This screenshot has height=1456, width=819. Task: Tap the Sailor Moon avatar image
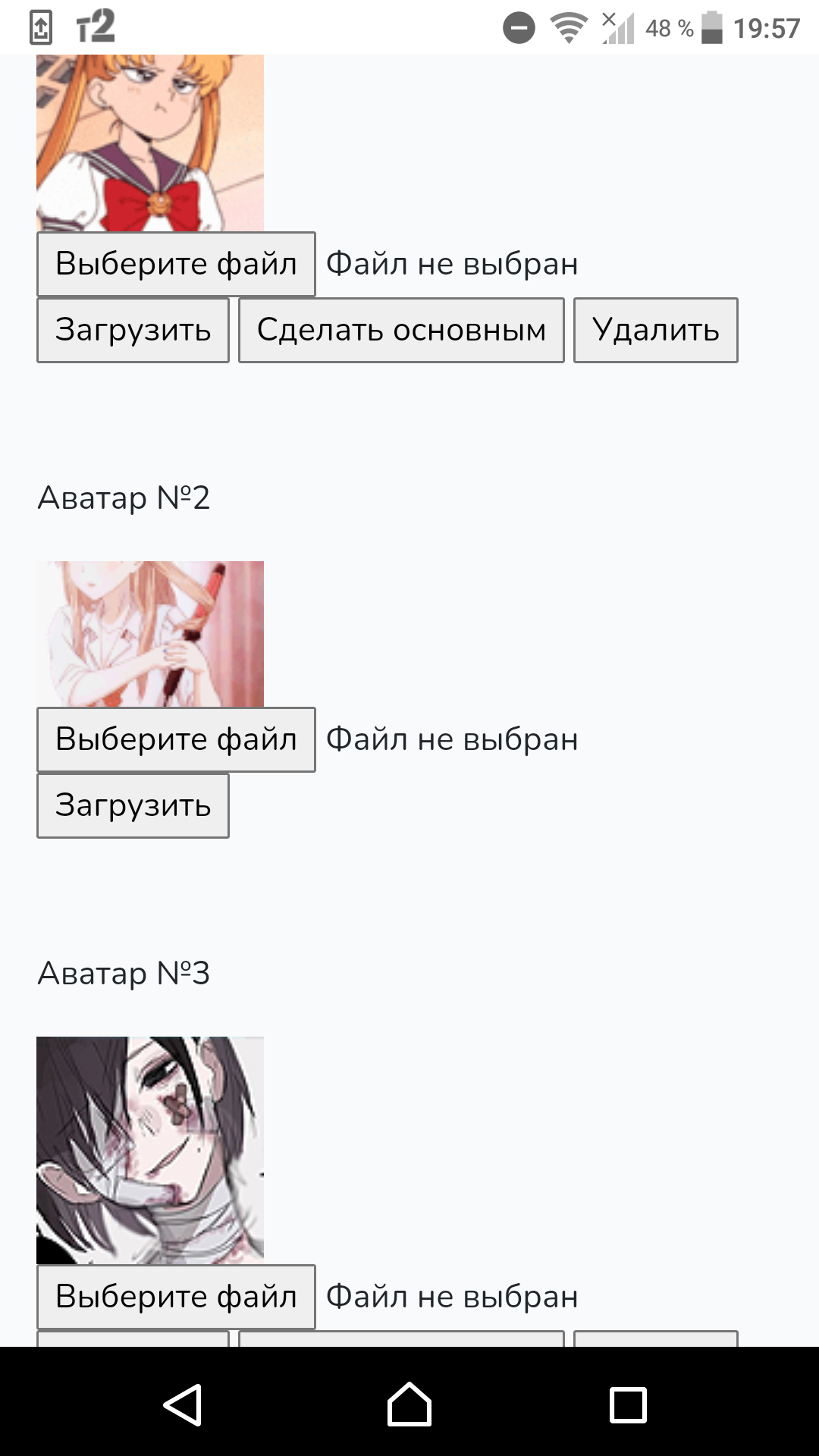[150, 143]
